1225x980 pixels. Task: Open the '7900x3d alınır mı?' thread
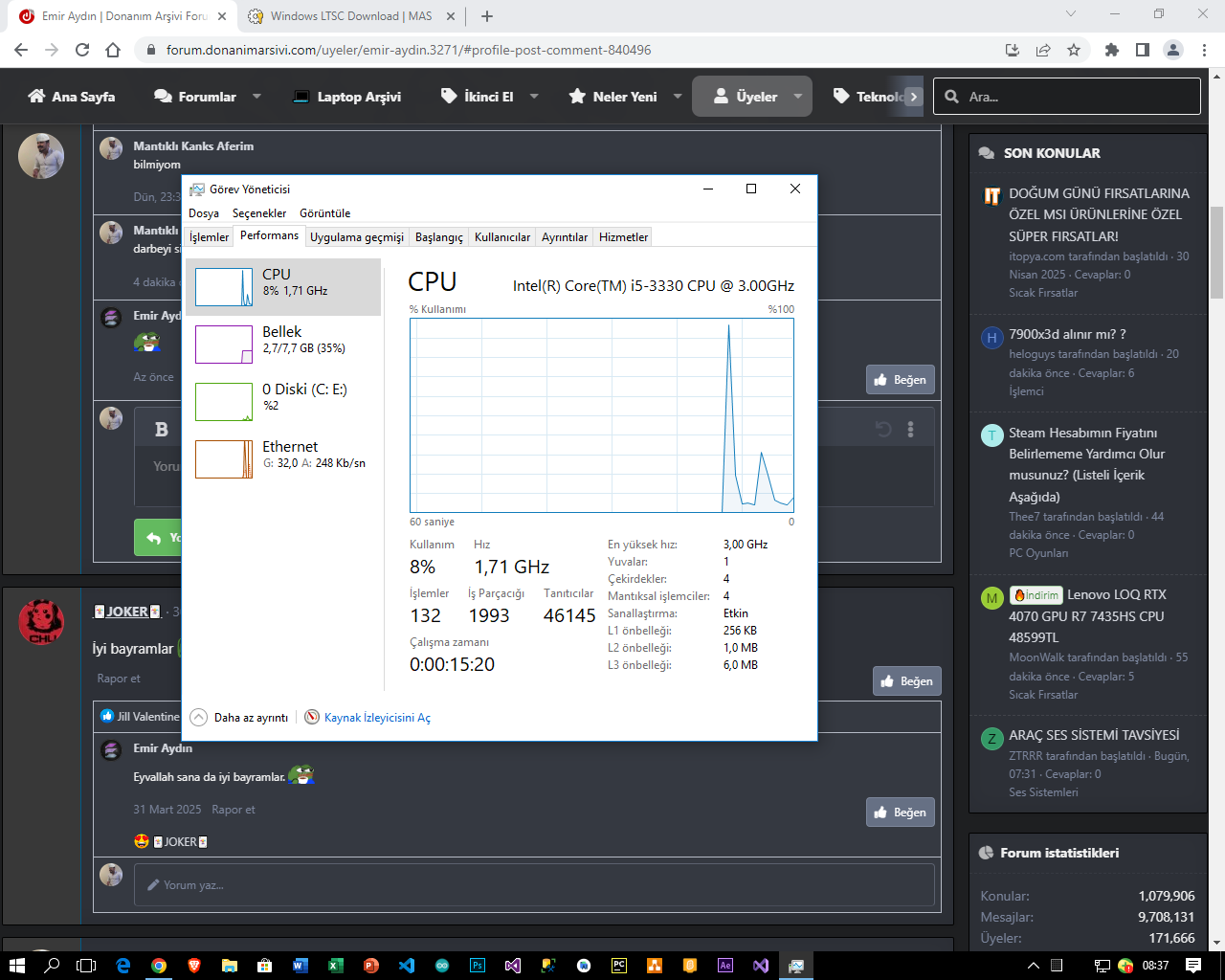click(1067, 334)
